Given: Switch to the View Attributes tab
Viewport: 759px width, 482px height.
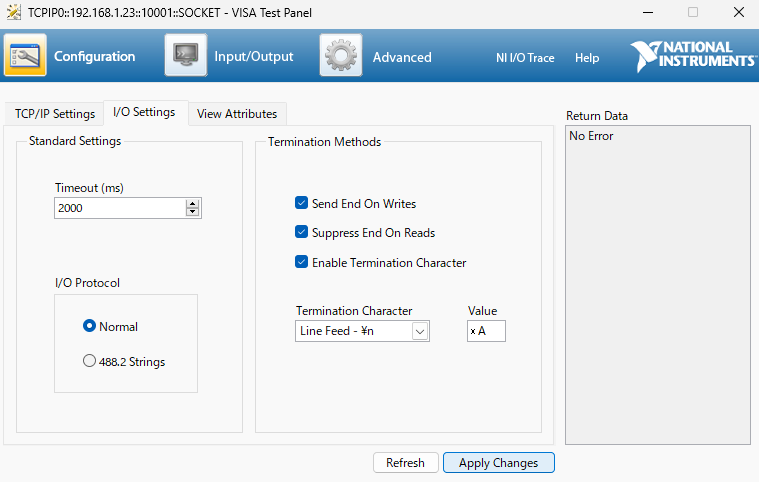Looking at the screenshot, I should coord(237,114).
